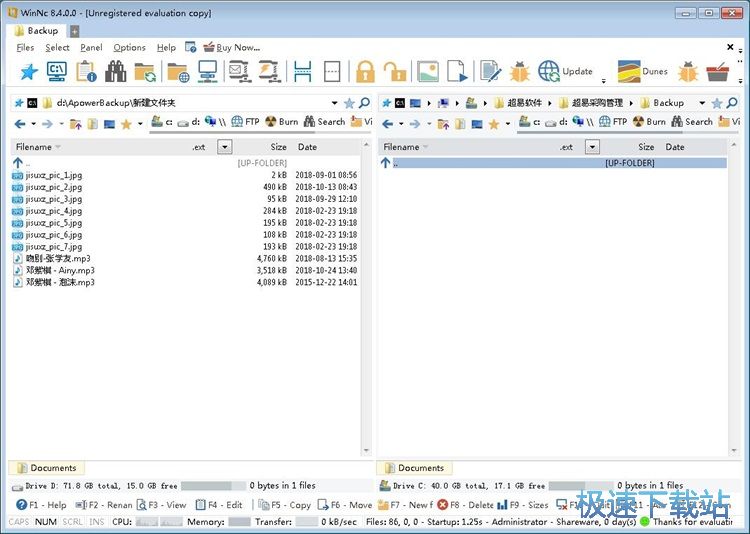This screenshot has height=534, width=750.
Task: Click the FTP globe icon in left panel
Action: click(x=245, y=122)
